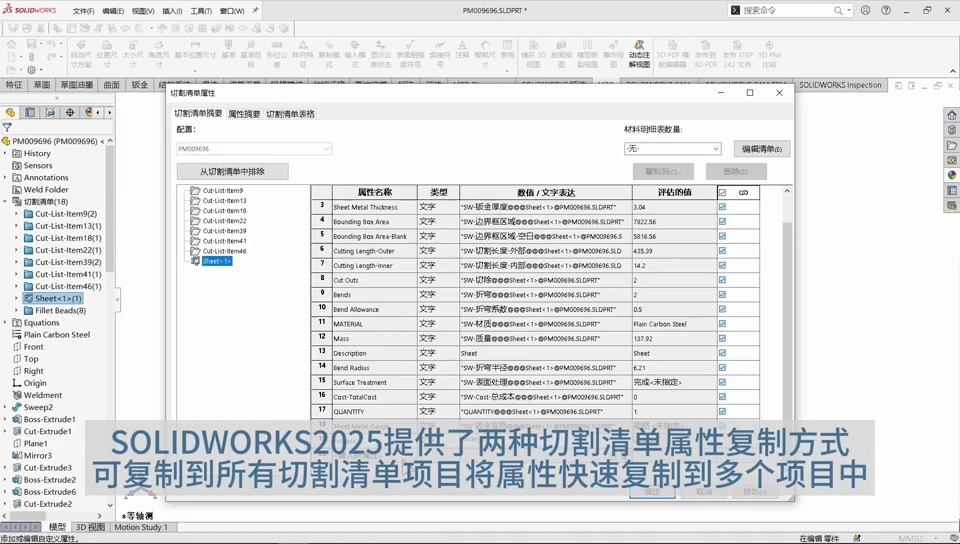Select Sheet<1> in dialog list

coord(217,261)
